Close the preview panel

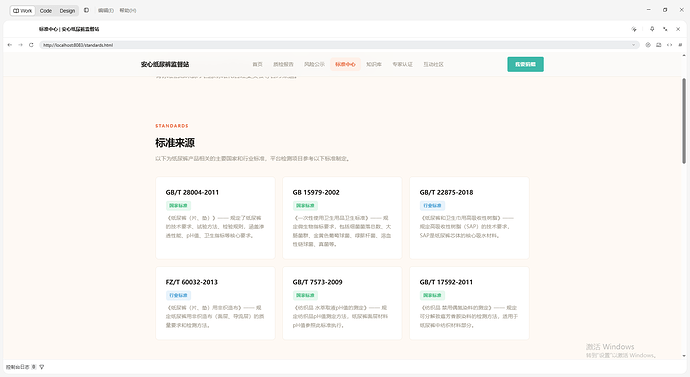(x=678, y=29)
